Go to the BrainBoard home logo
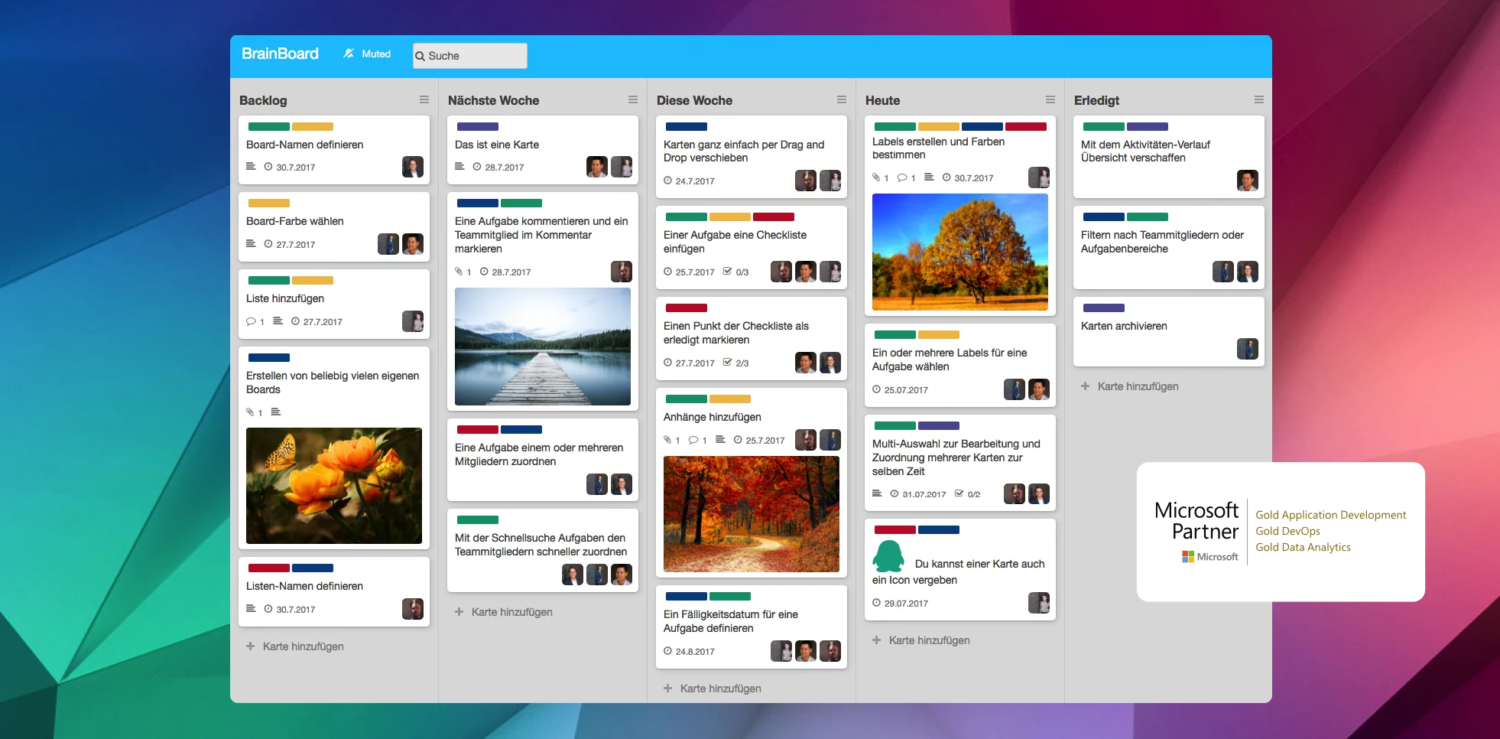 (280, 54)
